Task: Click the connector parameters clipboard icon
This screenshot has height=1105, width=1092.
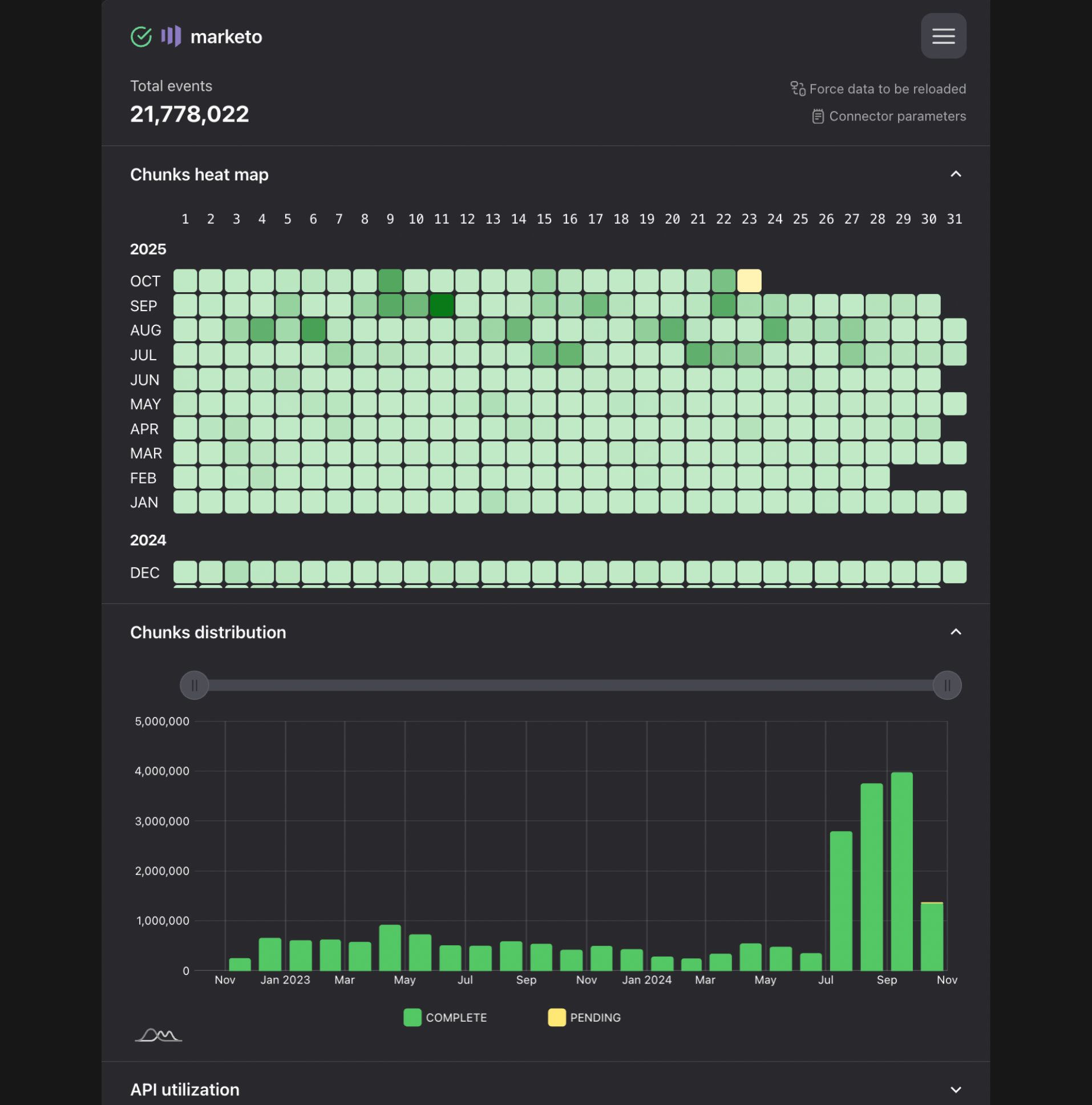Action: pos(818,116)
